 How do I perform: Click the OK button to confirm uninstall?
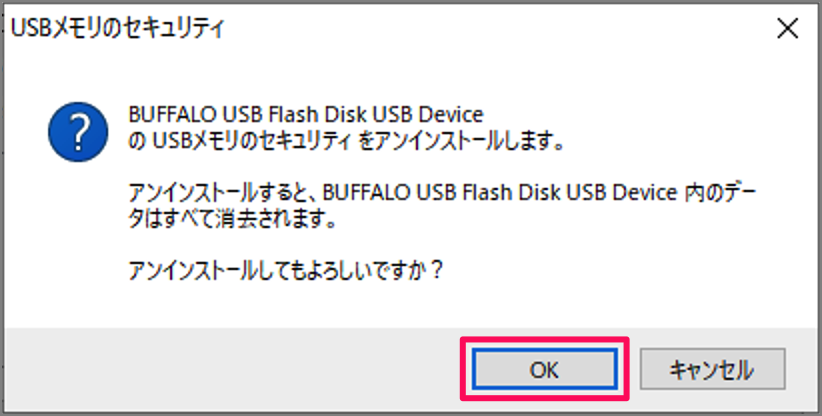543,370
